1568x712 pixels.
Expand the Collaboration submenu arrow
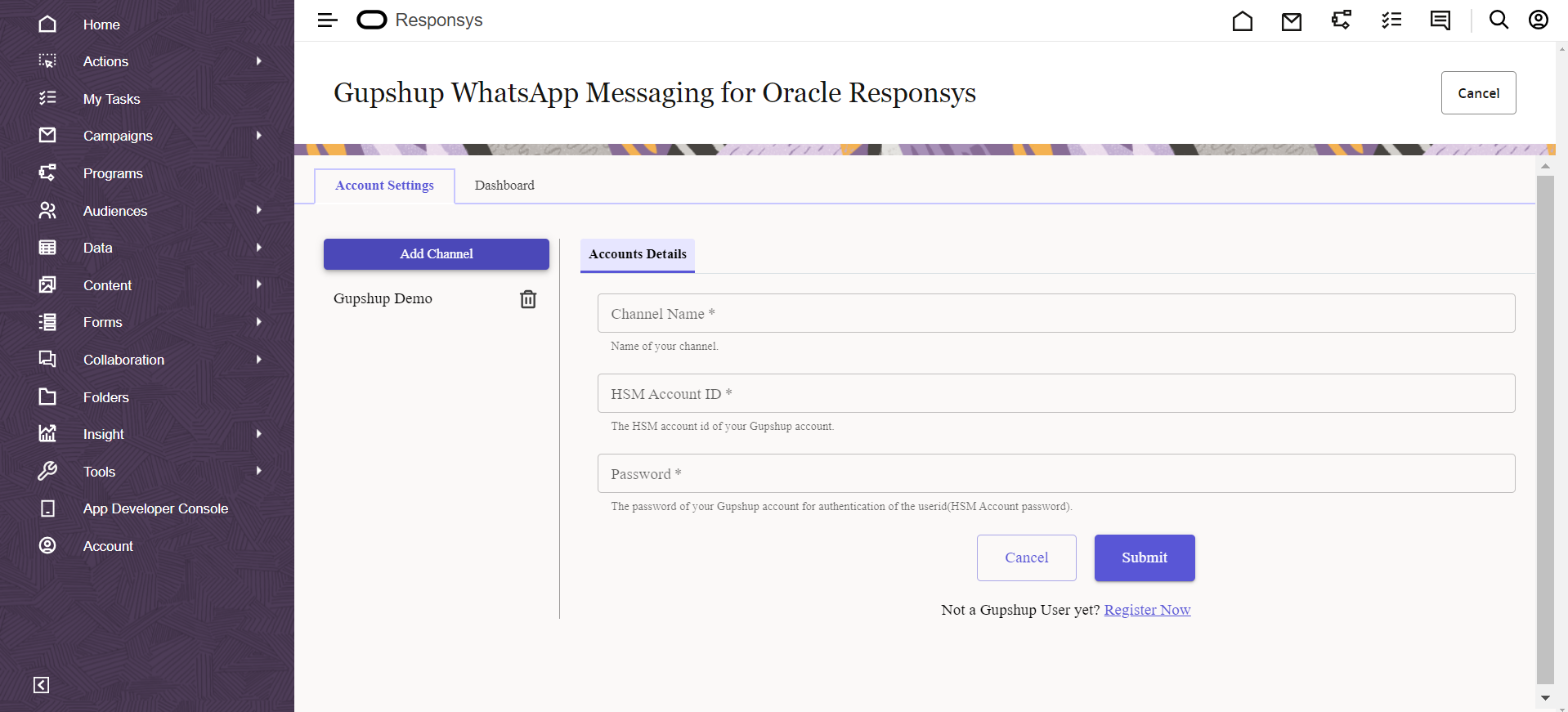258,360
